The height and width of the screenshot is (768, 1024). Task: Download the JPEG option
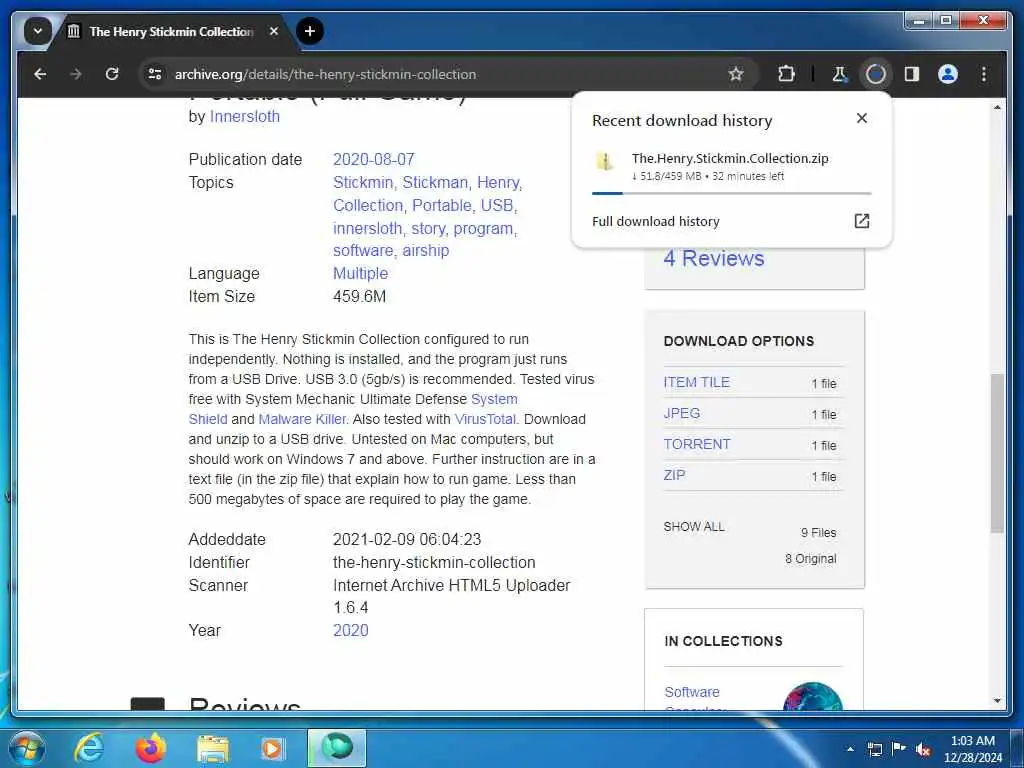tap(682, 413)
